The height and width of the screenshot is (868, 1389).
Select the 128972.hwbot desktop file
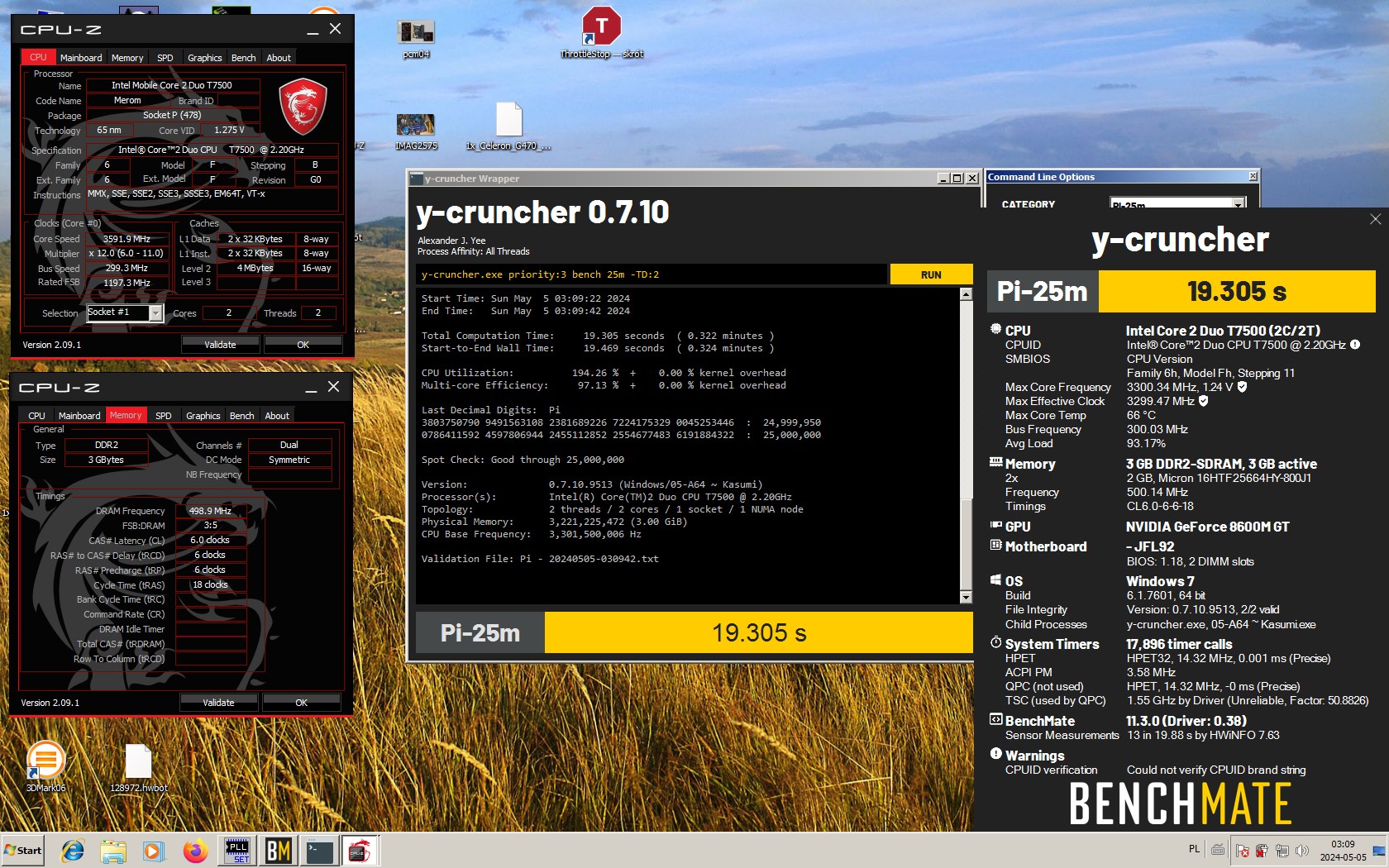139,768
